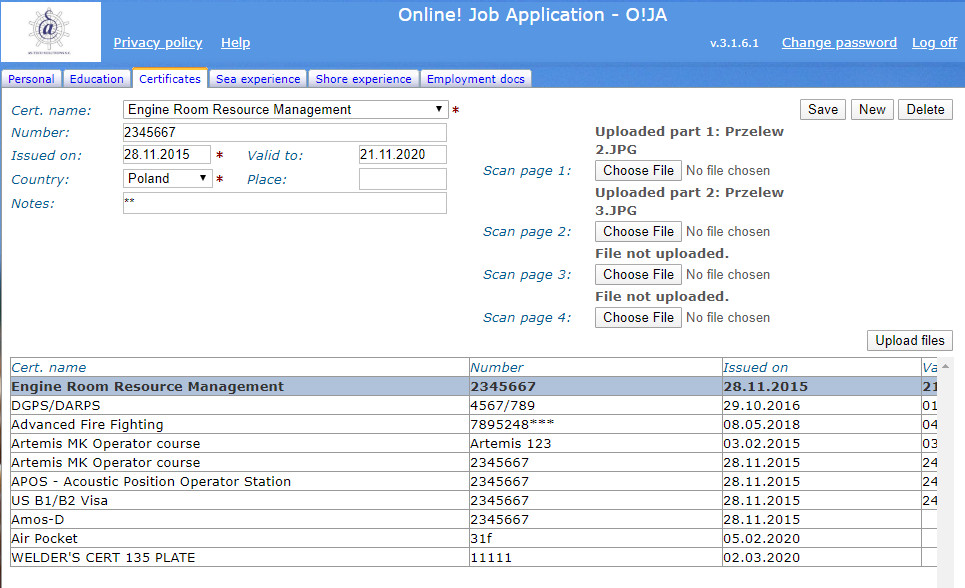
Task: Click the empty Place input field
Action: pos(402,179)
